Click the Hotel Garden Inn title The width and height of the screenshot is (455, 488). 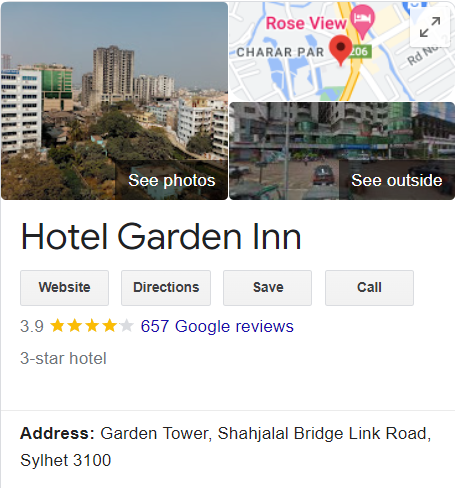[x=161, y=237]
